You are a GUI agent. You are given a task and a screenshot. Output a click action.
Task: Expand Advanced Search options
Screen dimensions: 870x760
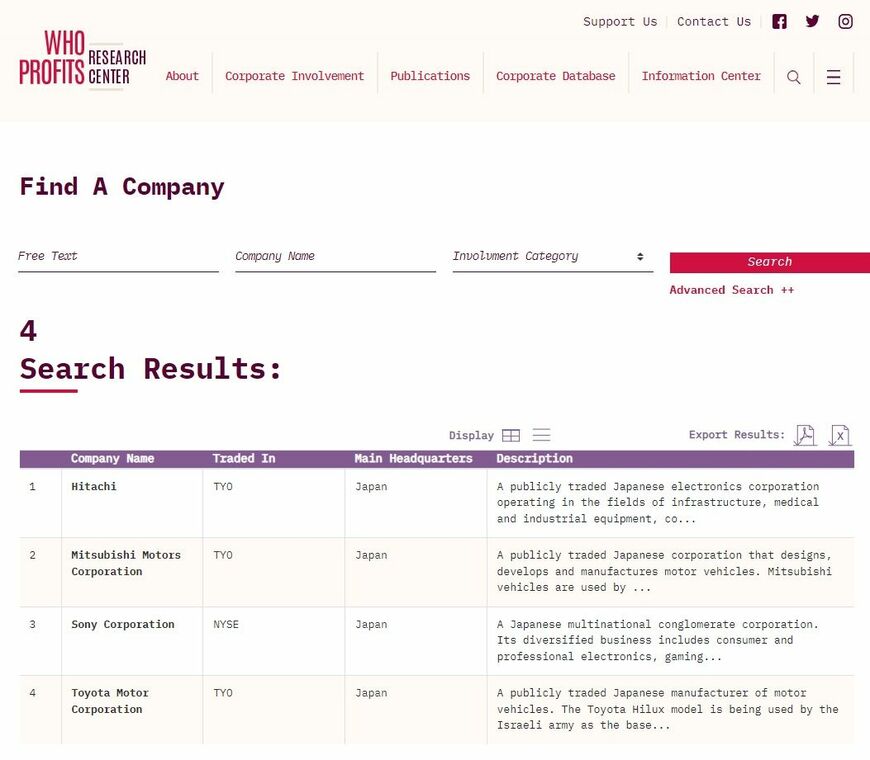coord(731,290)
